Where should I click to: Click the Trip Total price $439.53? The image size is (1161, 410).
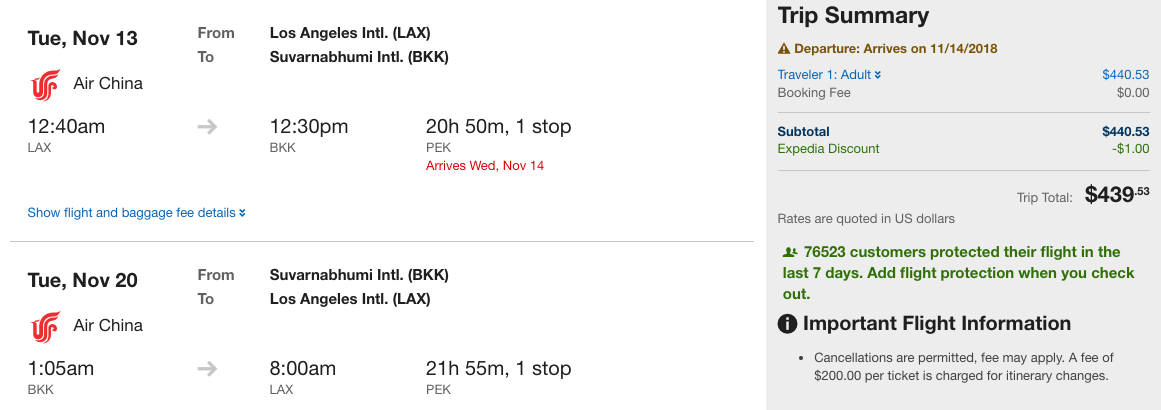click(1117, 195)
